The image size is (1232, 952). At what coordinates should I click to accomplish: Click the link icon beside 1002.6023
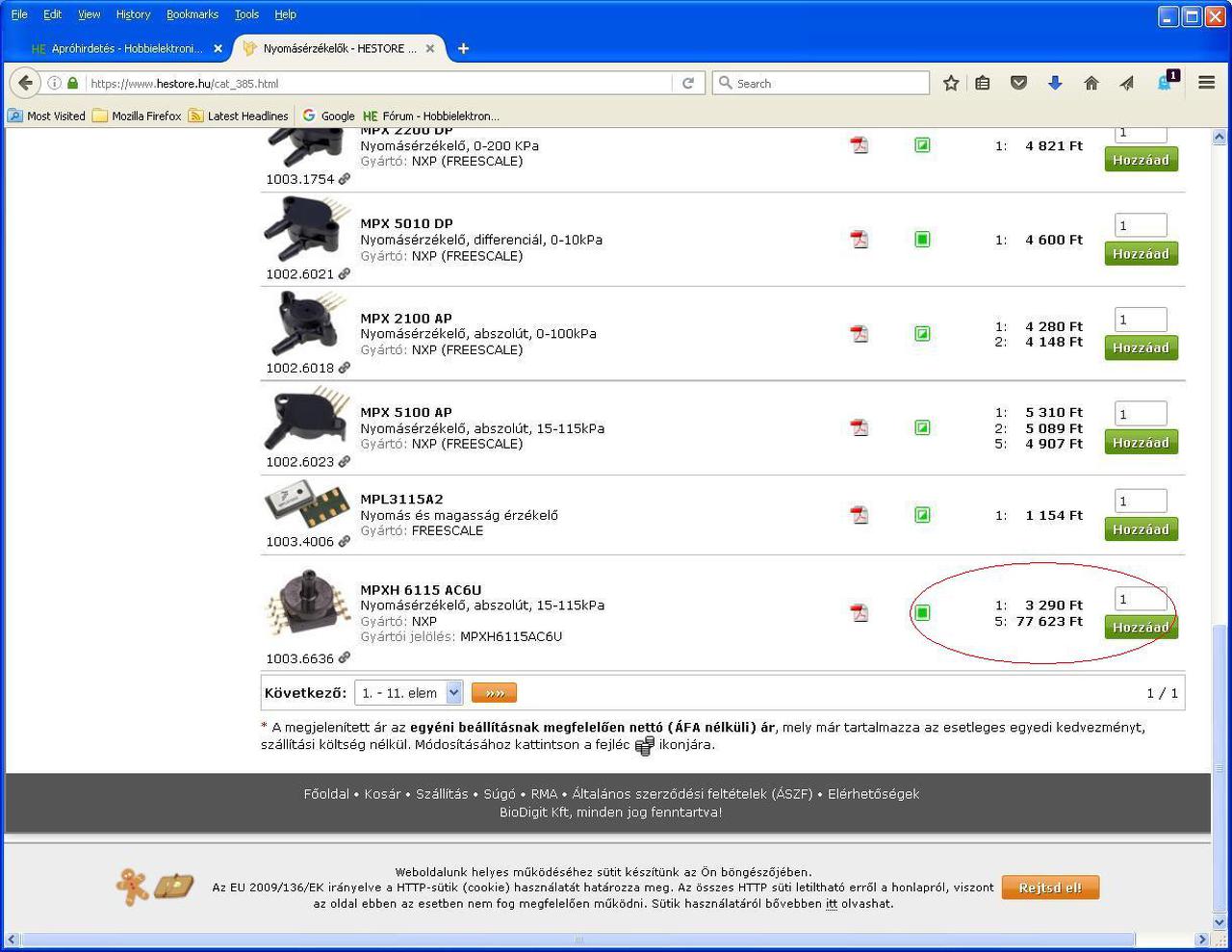345,462
